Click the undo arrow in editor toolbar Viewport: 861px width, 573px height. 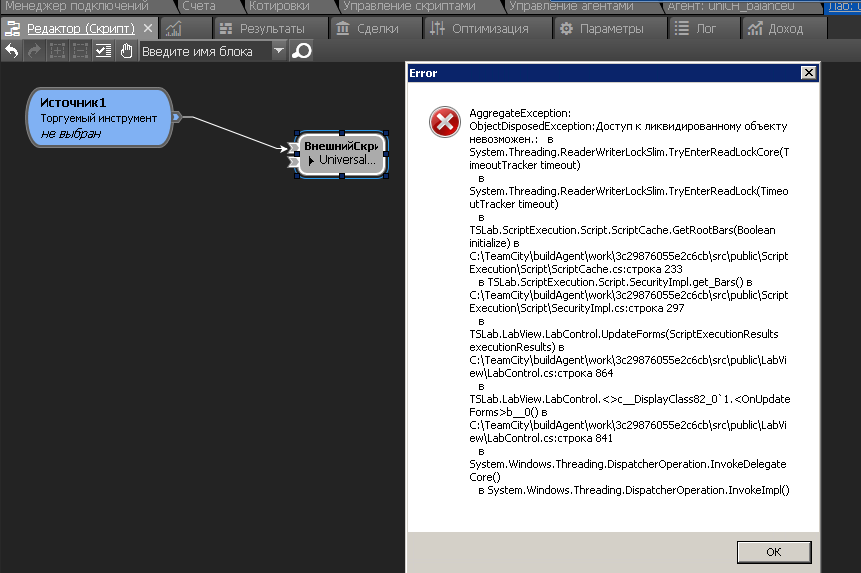pyautogui.click(x=12, y=51)
